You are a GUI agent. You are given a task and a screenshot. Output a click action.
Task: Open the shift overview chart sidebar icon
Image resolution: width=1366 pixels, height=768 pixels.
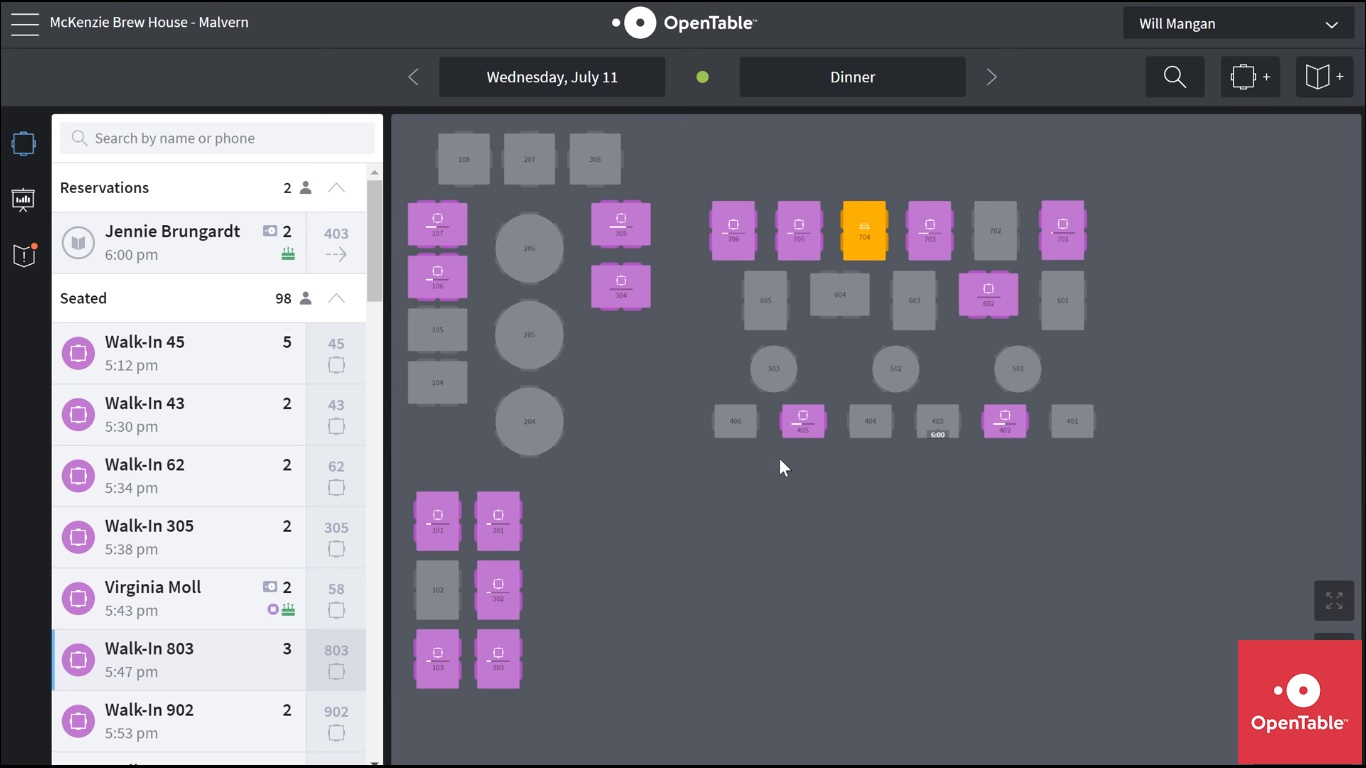tap(24, 200)
